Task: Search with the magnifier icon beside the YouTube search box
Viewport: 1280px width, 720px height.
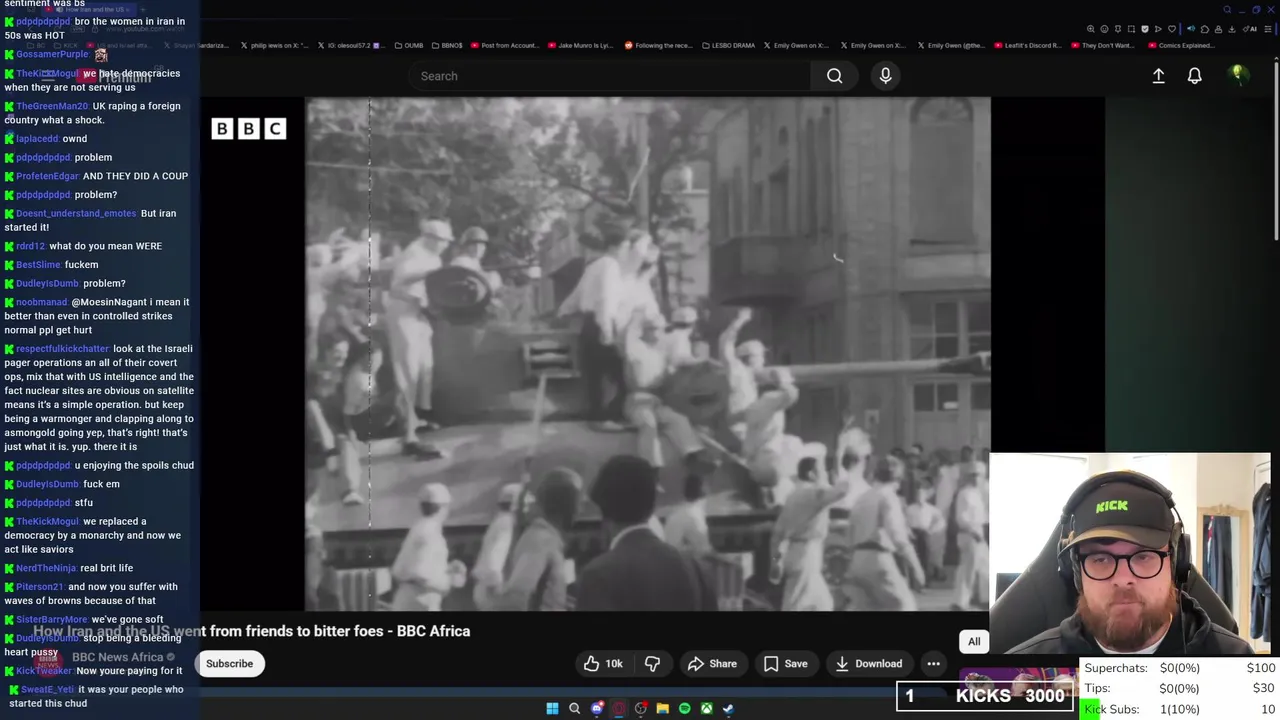Action: click(834, 76)
